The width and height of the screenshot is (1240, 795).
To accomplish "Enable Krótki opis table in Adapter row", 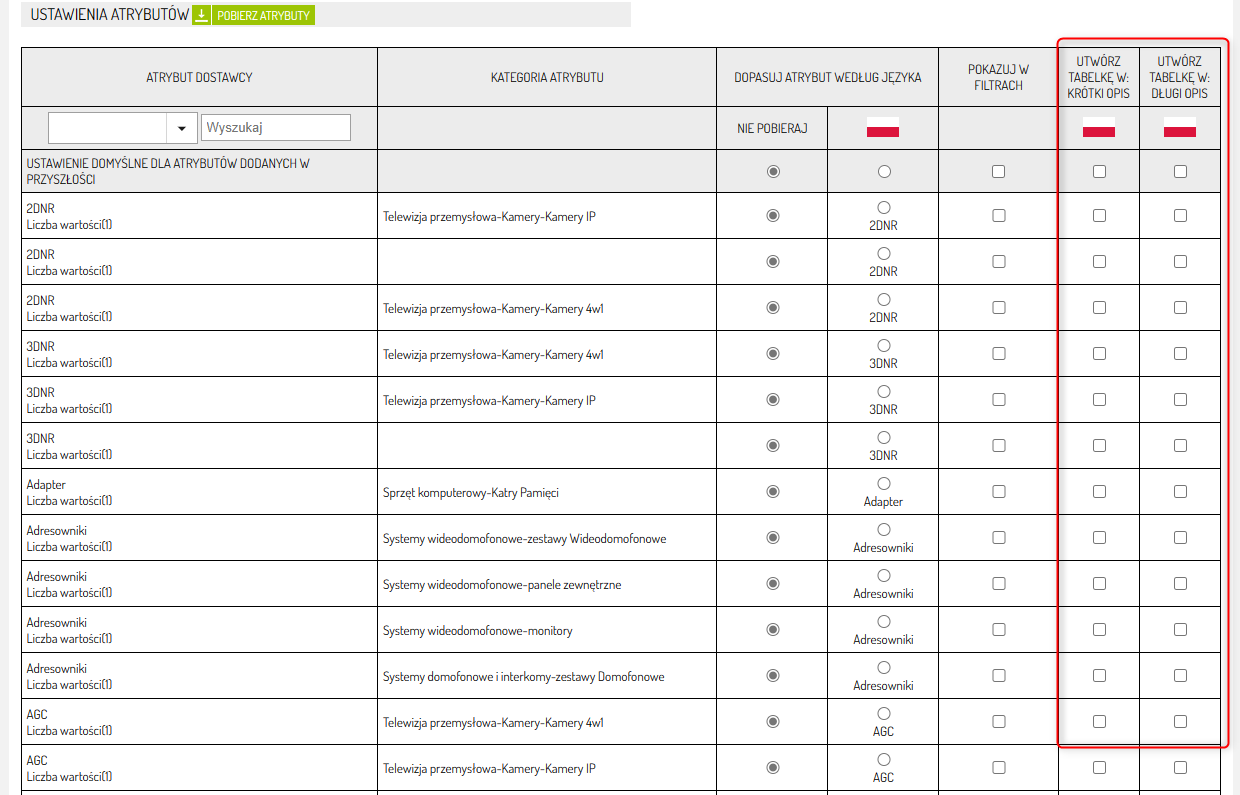I will click(1099, 491).
